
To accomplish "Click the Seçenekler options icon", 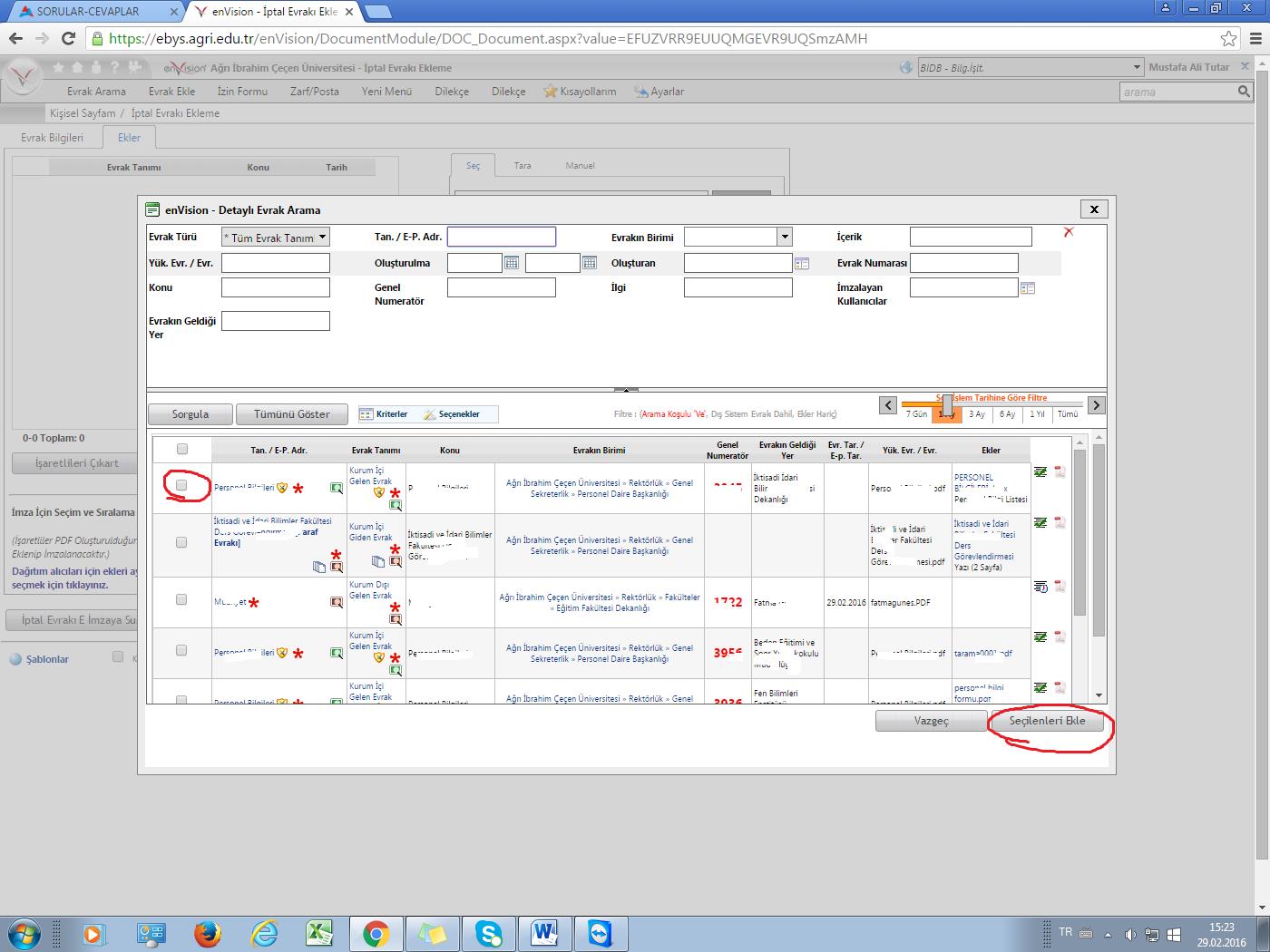I will click(x=430, y=414).
